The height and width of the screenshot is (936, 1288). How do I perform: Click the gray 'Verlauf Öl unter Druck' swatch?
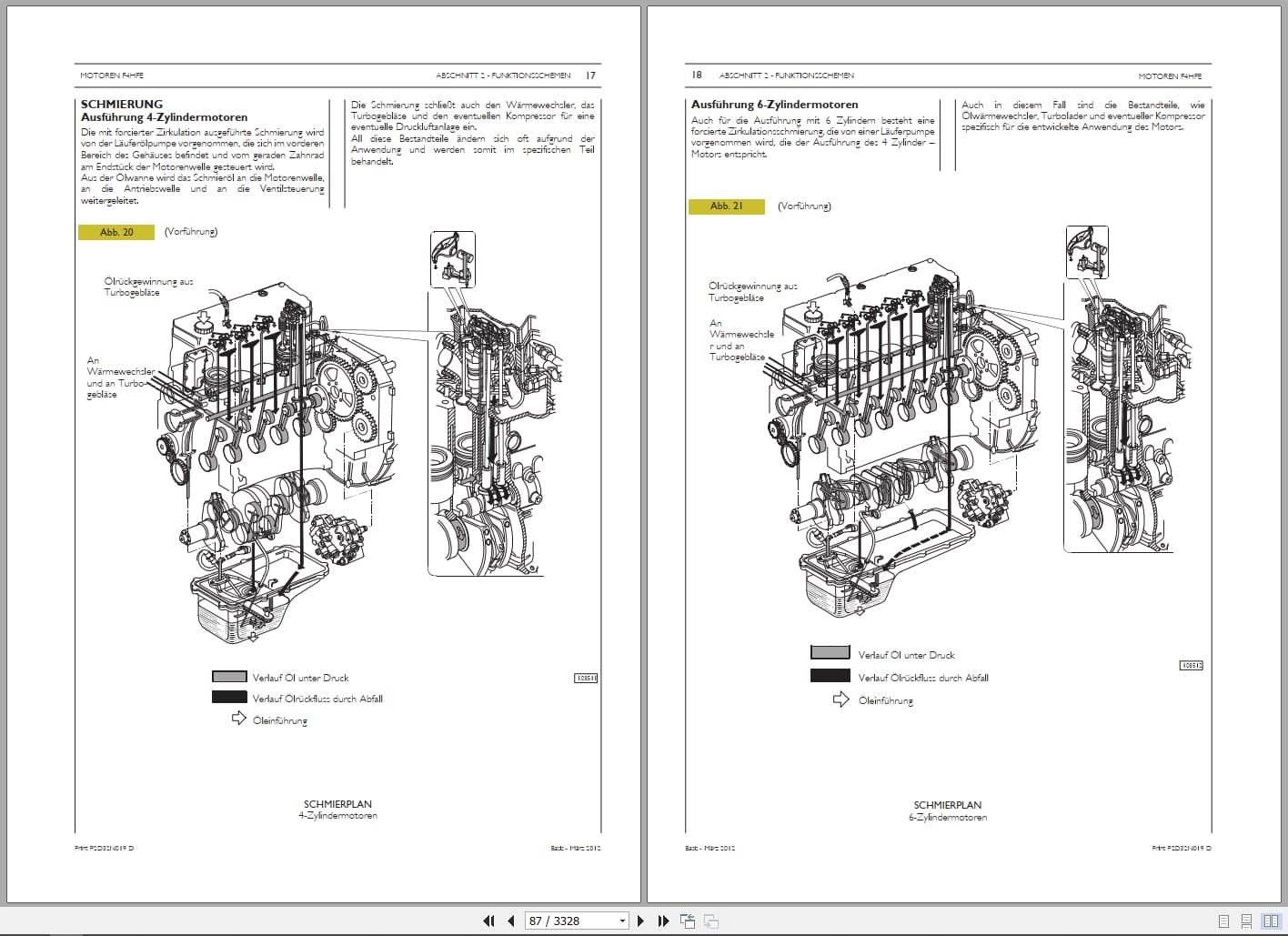click(x=228, y=677)
